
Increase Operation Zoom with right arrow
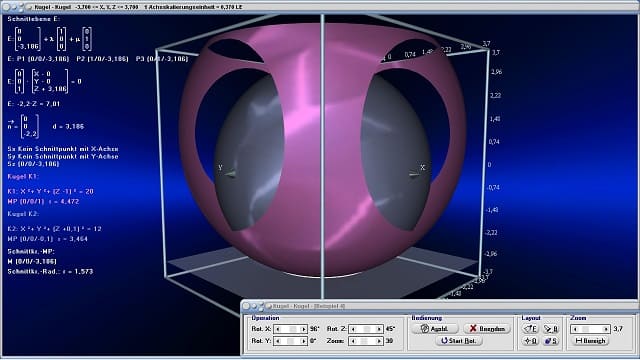pos(378,341)
